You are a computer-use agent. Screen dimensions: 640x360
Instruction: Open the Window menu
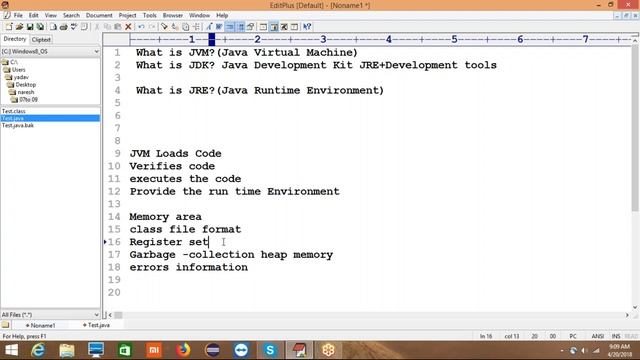[199, 15]
